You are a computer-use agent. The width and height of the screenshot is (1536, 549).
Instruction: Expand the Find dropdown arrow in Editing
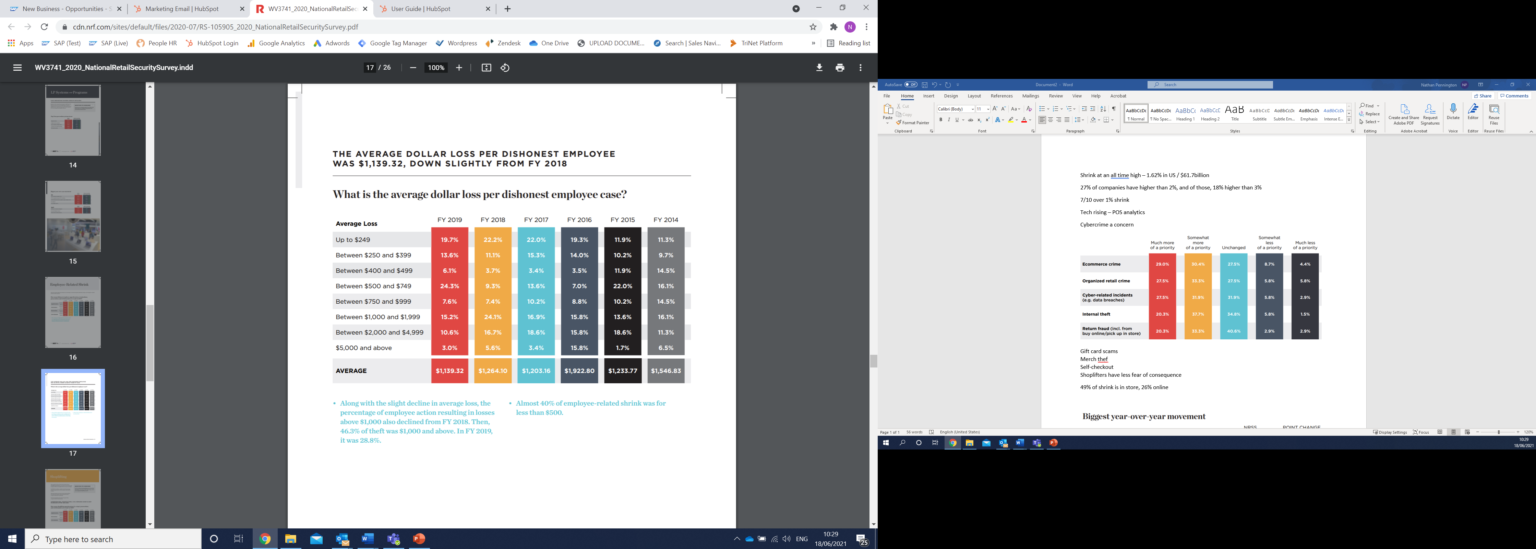coord(1379,105)
